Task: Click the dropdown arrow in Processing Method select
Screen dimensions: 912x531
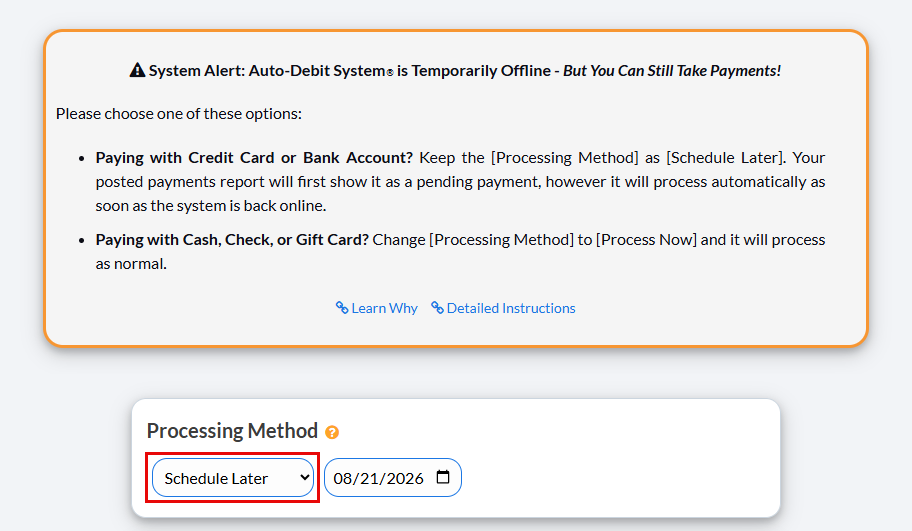Action: coord(304,477)
